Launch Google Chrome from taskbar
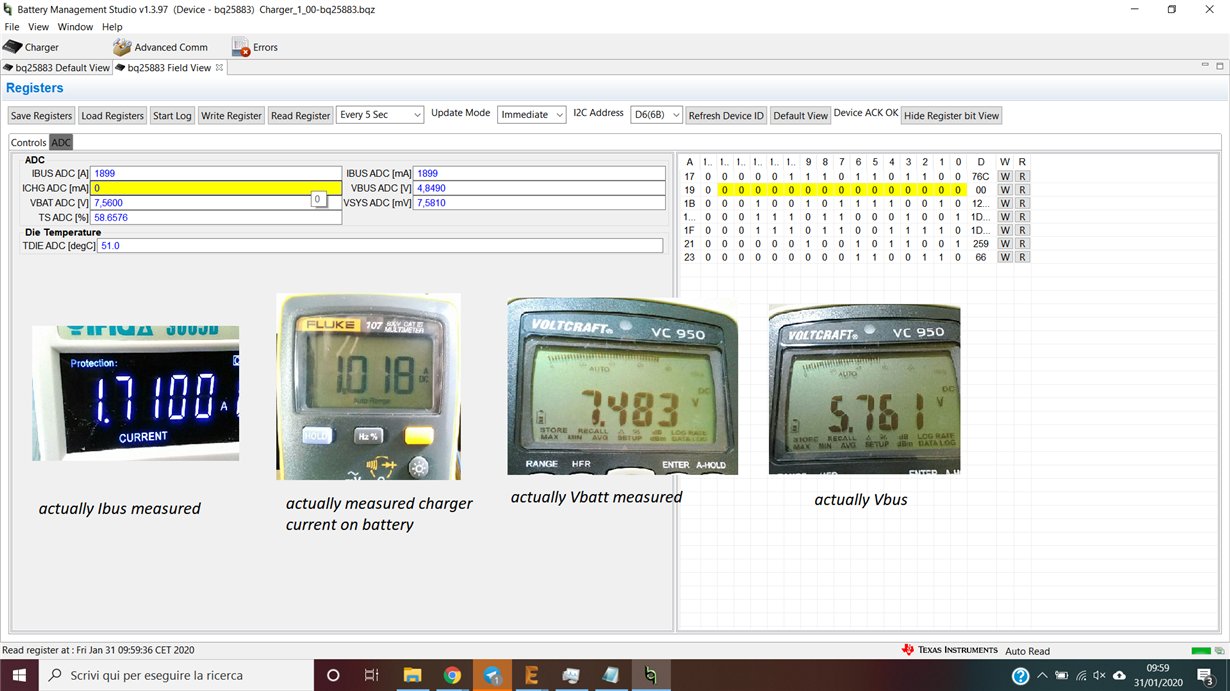This screenshot has height=691, width=1230. coord(452,676)
